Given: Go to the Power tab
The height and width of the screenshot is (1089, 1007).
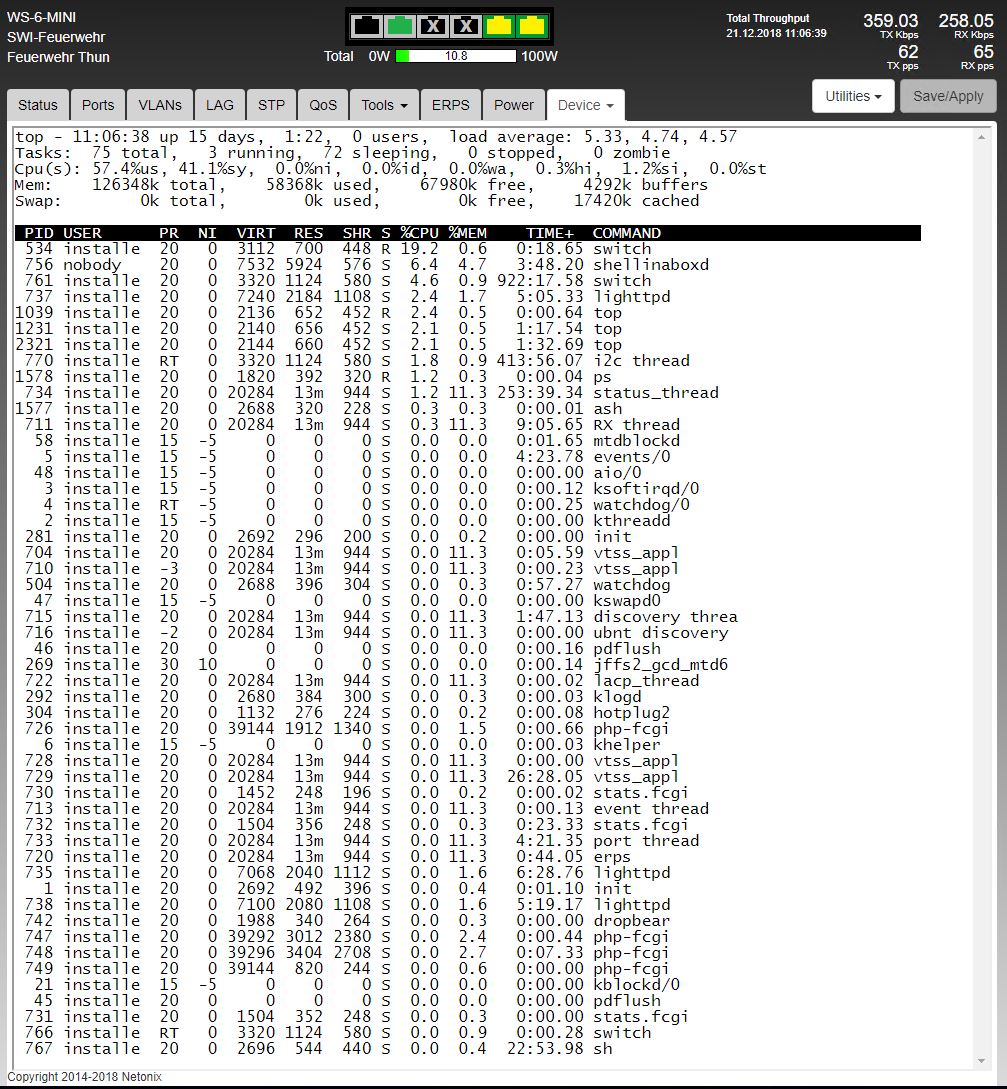Looking at the screenshot, I should click(514, 105).
